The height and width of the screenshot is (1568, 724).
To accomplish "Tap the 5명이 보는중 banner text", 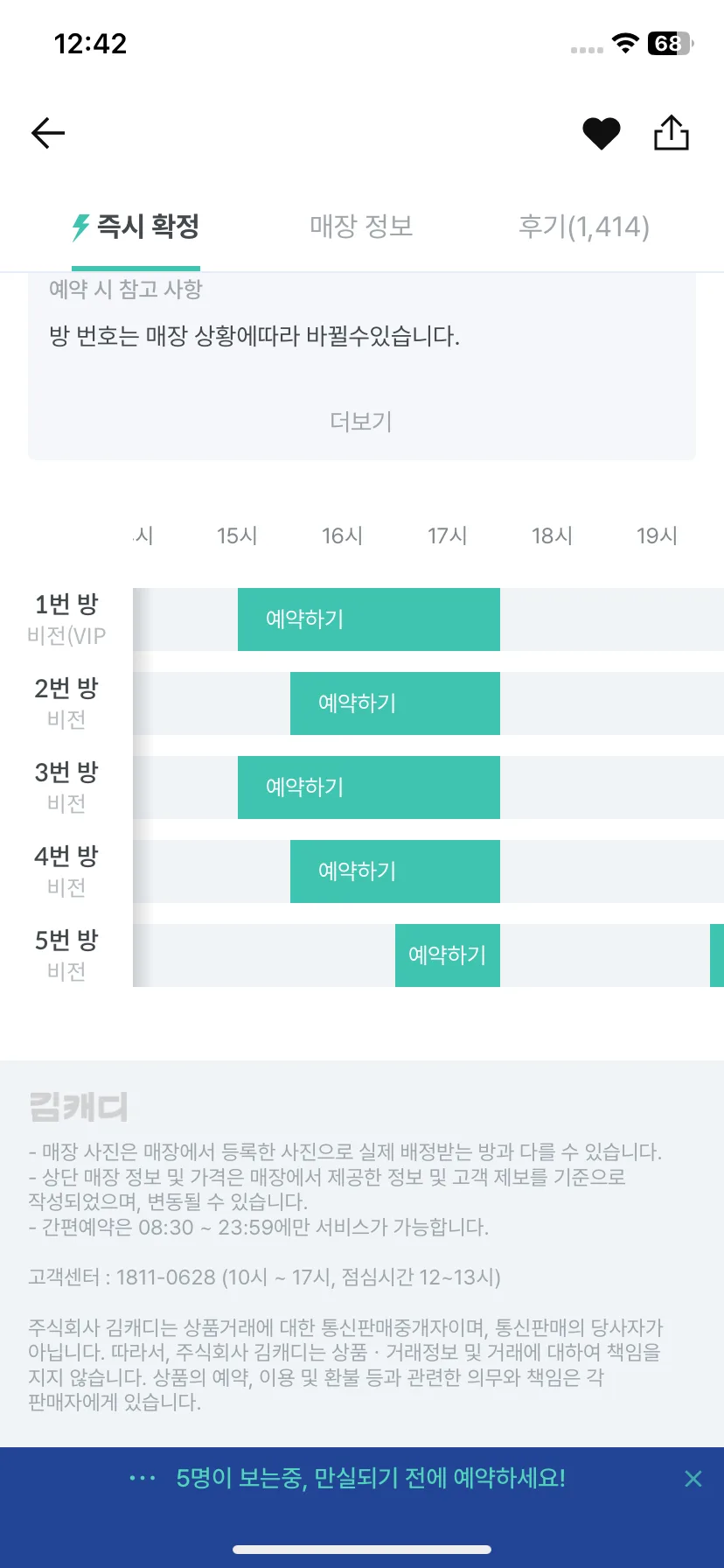I will pos(371,1479).
